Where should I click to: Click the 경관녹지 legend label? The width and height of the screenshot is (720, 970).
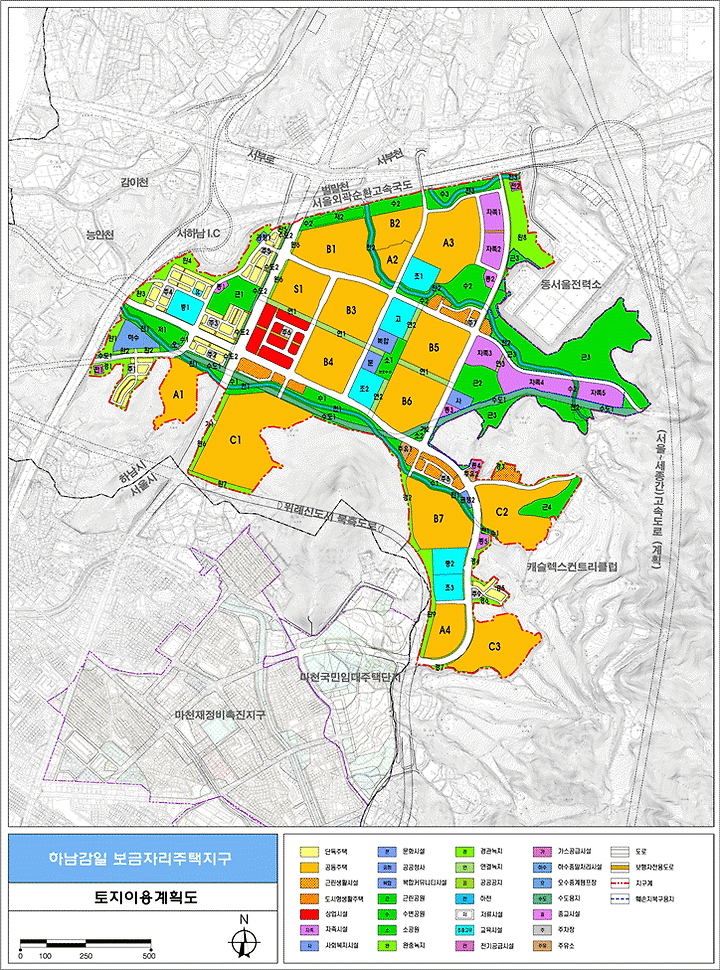coord(492,852)
